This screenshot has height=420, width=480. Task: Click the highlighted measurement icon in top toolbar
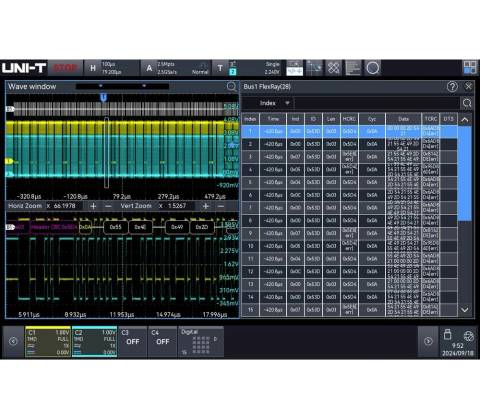tap(295, 68)
